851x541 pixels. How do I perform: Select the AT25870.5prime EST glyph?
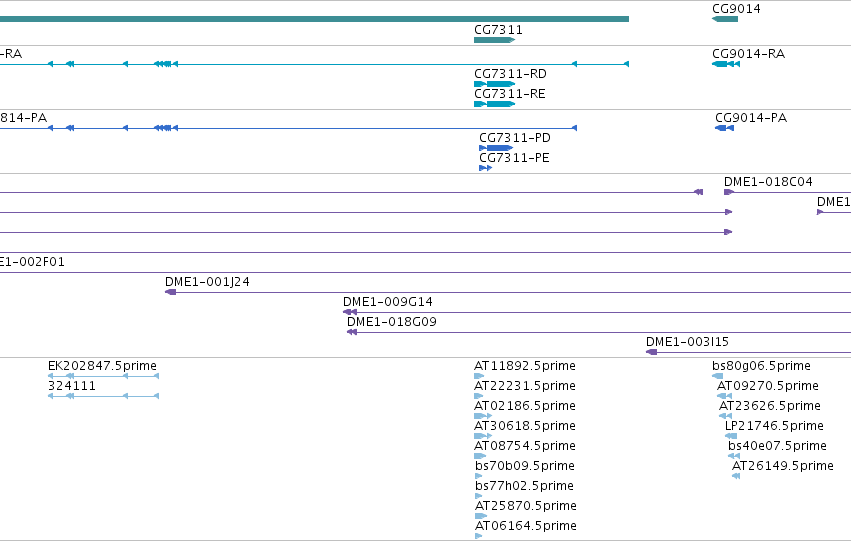[481, 517]
